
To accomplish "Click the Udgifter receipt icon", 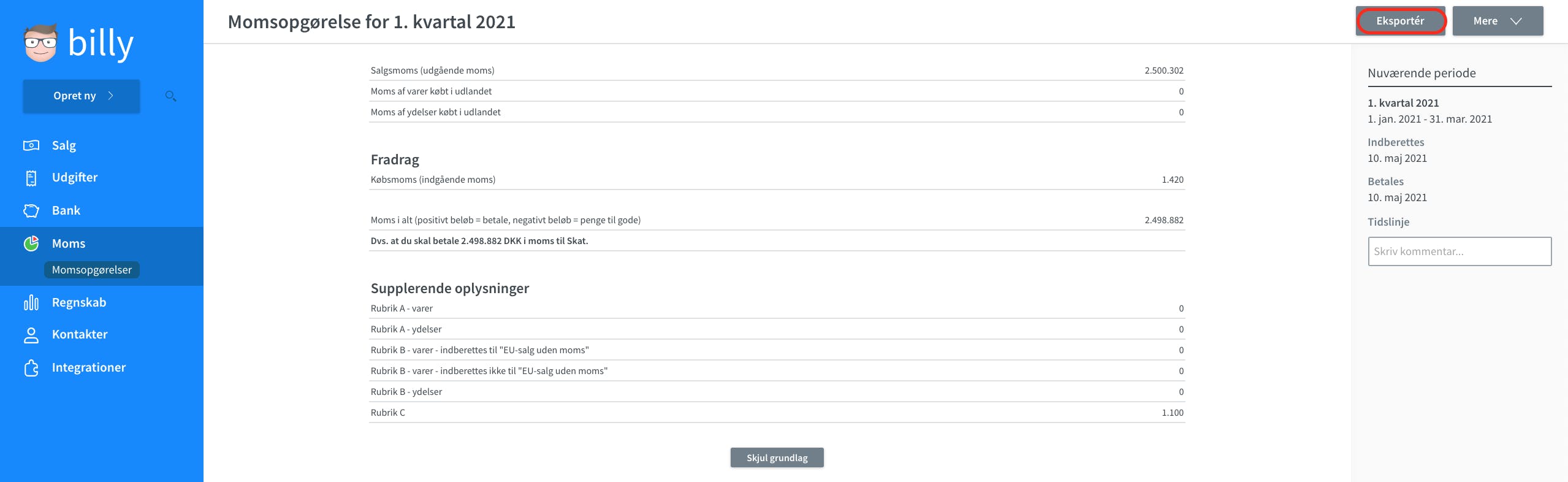I will 31,178.
